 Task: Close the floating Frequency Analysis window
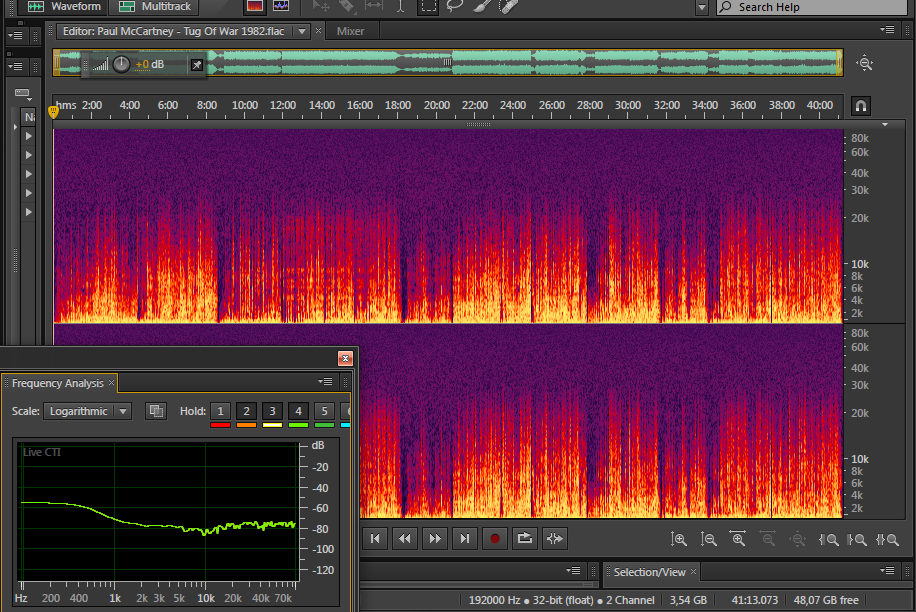(x=345, y=358)
